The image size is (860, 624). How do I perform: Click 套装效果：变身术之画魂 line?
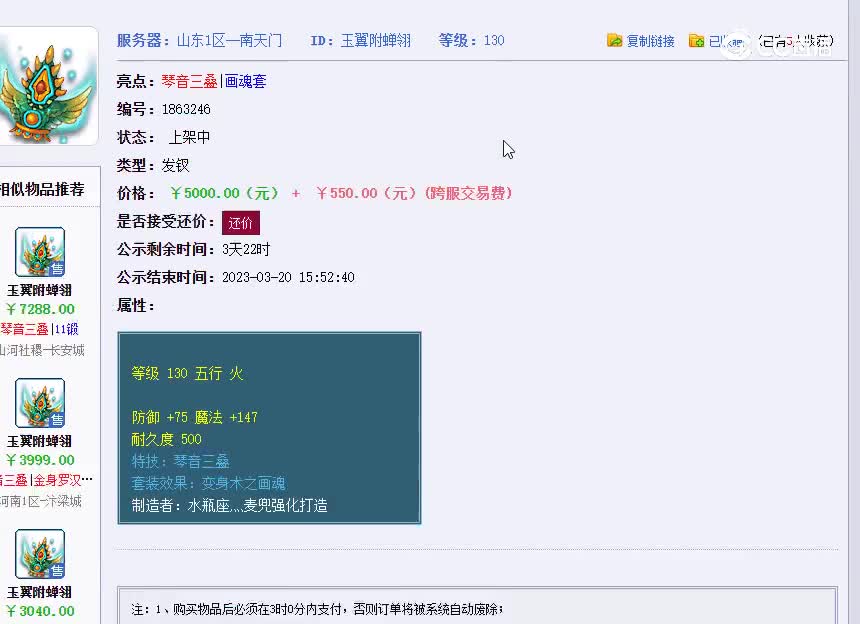[x=208, y=483]
